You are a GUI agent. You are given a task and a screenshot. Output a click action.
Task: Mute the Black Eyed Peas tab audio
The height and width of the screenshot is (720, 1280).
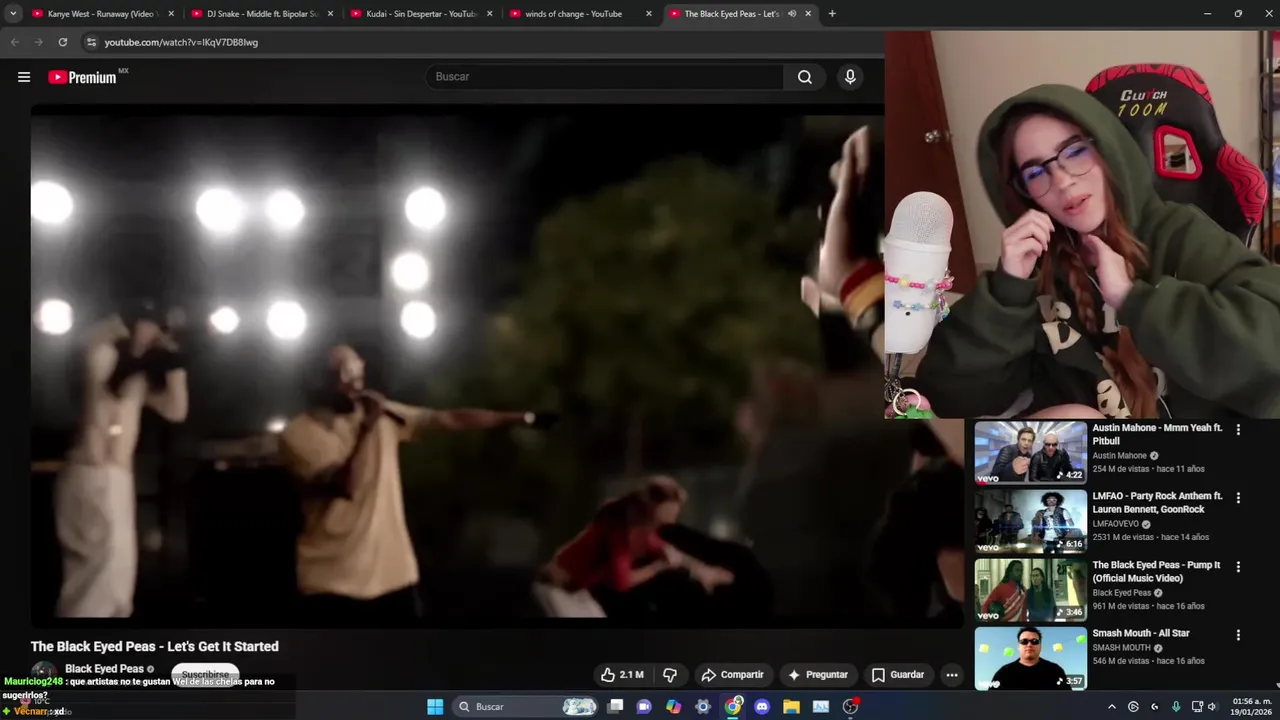(792, 14)
